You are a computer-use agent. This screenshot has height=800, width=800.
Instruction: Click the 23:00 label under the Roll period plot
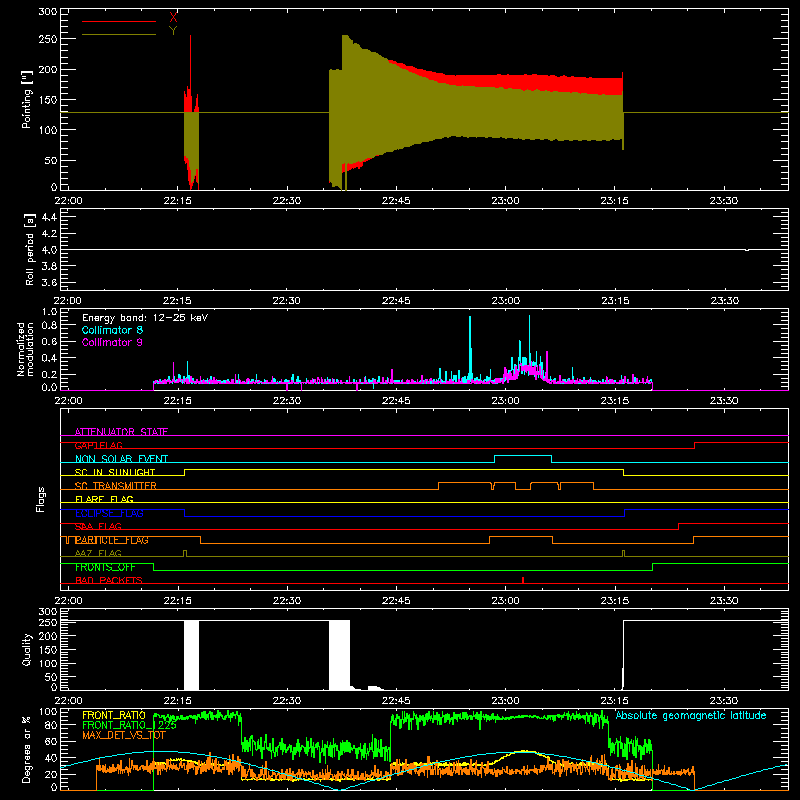pos(506,301)
